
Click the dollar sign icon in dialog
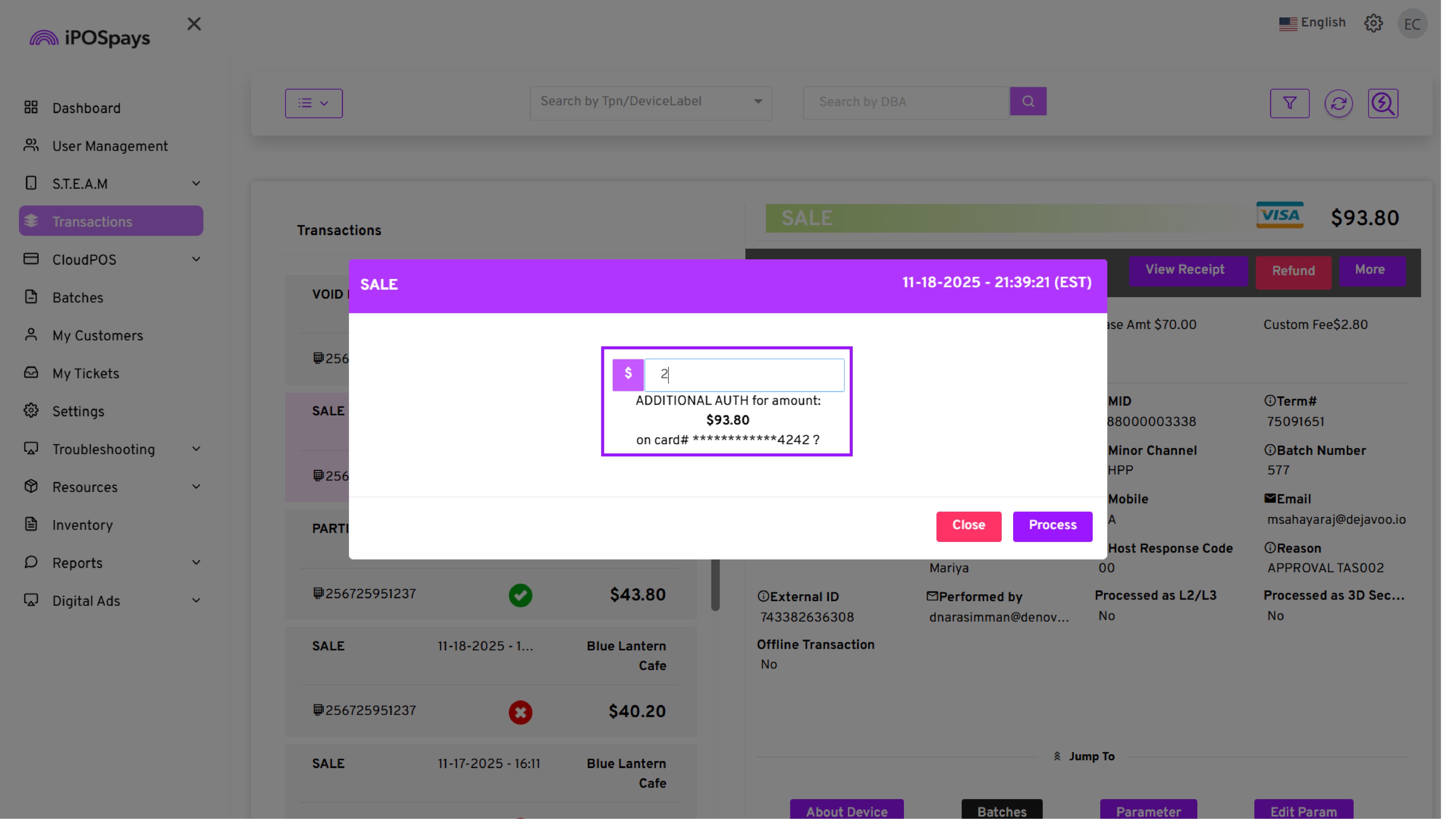628,374
